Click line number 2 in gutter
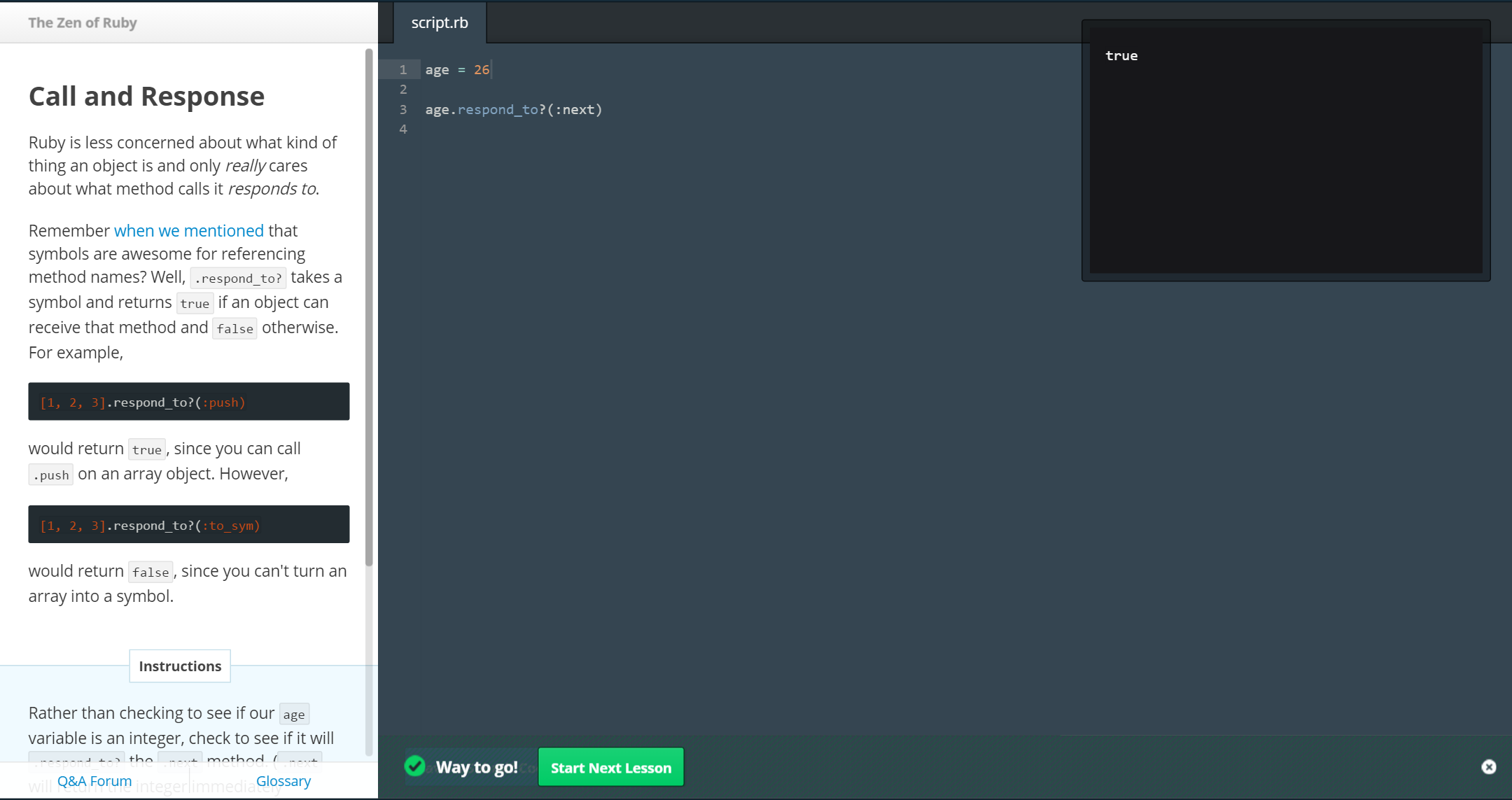 coord(403,90)
